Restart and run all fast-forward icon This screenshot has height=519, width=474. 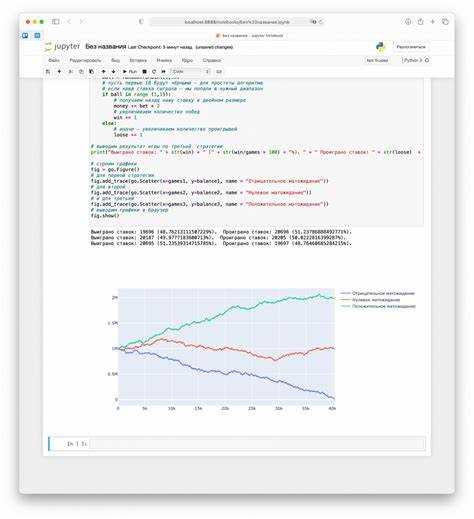pos(163,72)
